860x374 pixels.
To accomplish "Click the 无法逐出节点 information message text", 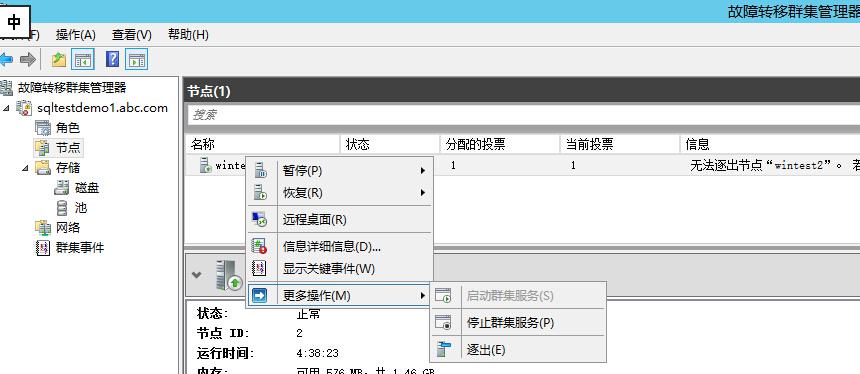I will 774,165.
